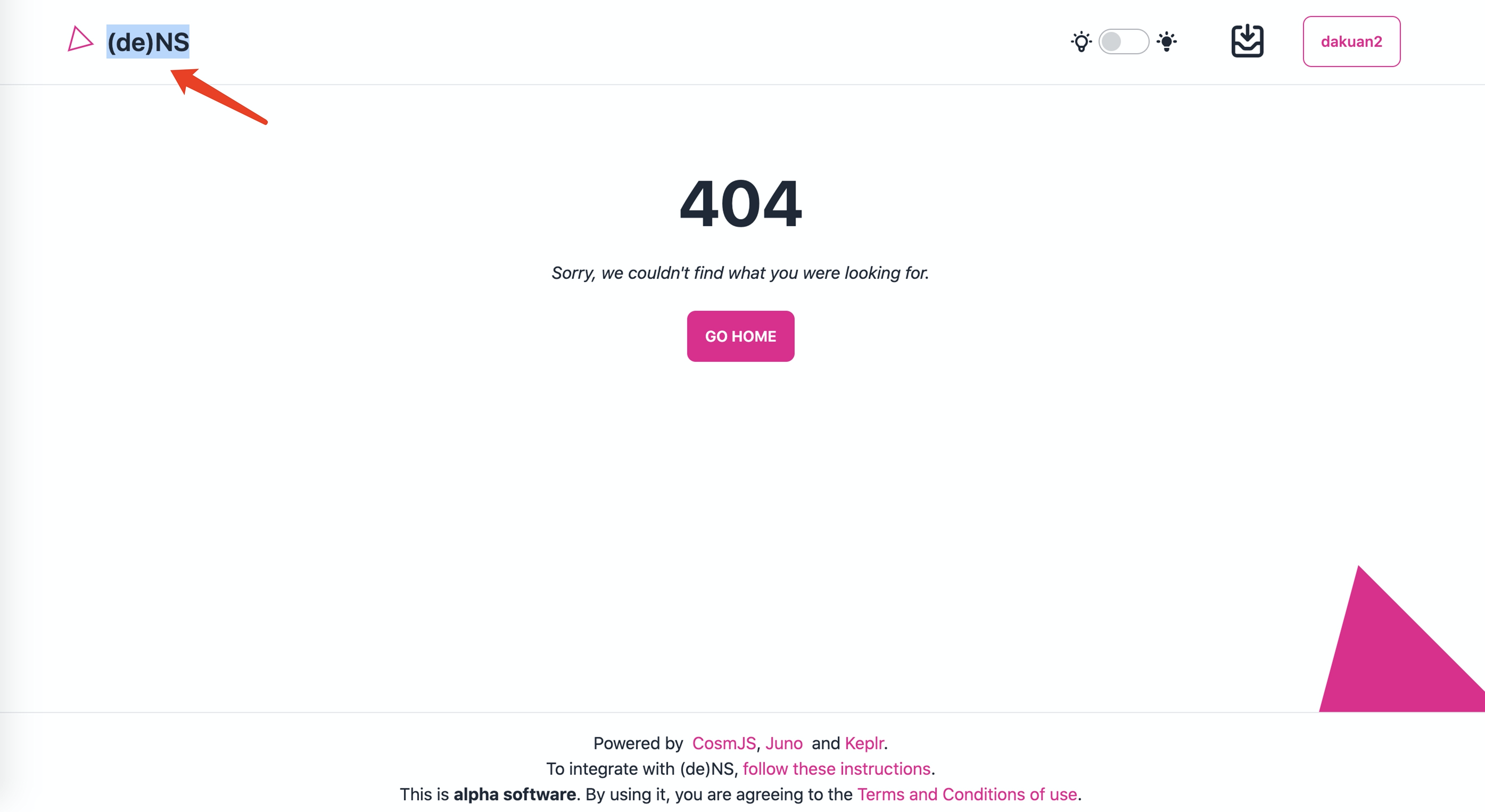
Task: Open the Keplr link
Action: pyautogui.click(x=863, y=743)
